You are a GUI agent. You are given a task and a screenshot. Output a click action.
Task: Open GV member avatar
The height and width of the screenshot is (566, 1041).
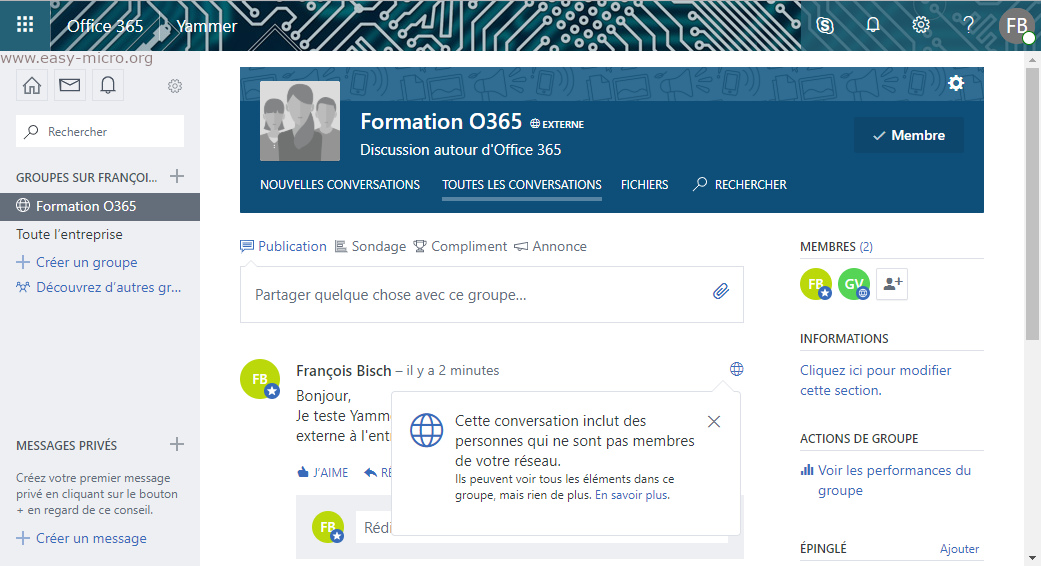click(x=854, y=284)
